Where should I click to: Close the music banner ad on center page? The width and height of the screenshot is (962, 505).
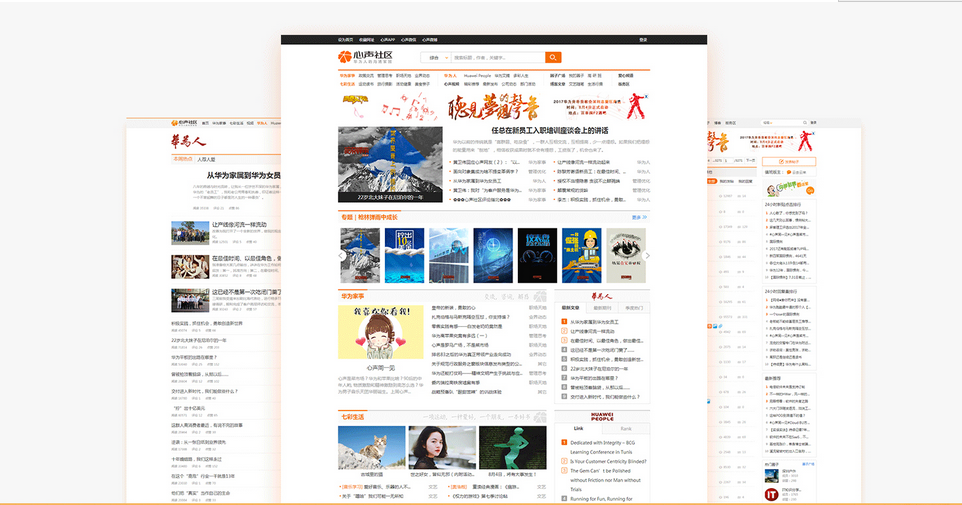click(646, 96)
